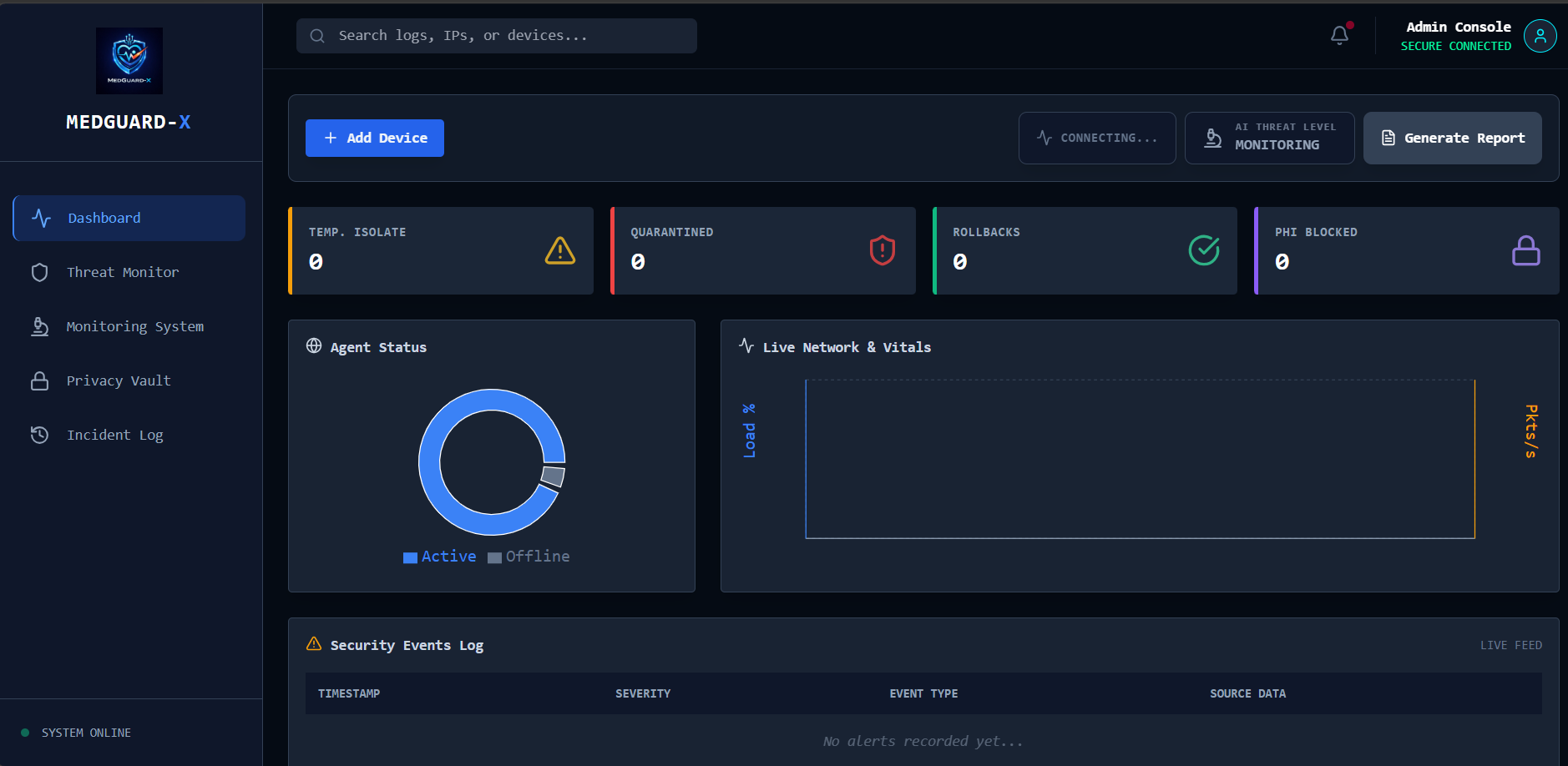This screenshot has width=1568, height=766.
Task: Click the Admin Console user avatar
Action: coord(1540,35)
